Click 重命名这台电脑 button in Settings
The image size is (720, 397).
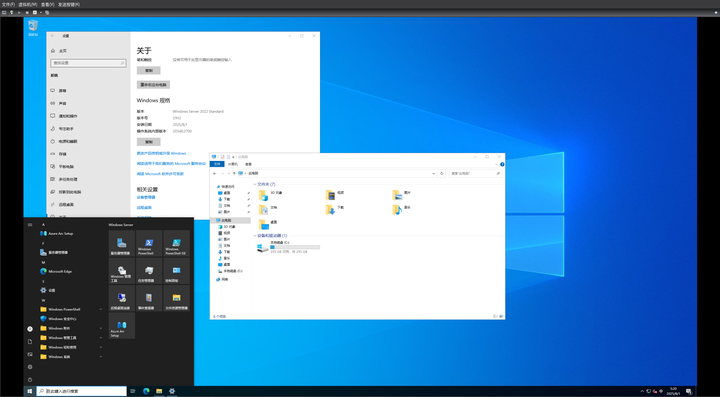click(x=153, y=85)
